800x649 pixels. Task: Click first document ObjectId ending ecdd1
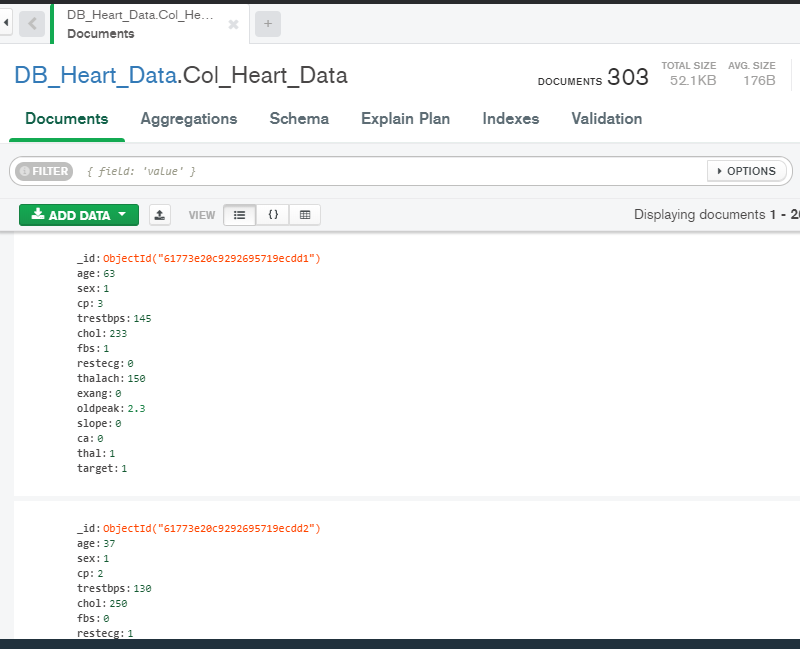tap(212, 258)
